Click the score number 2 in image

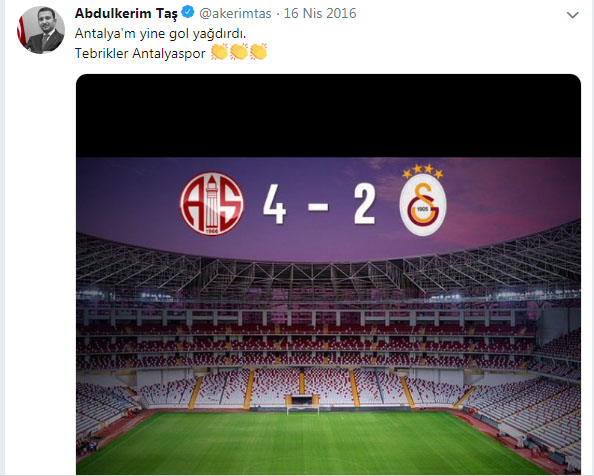point(365,204)
